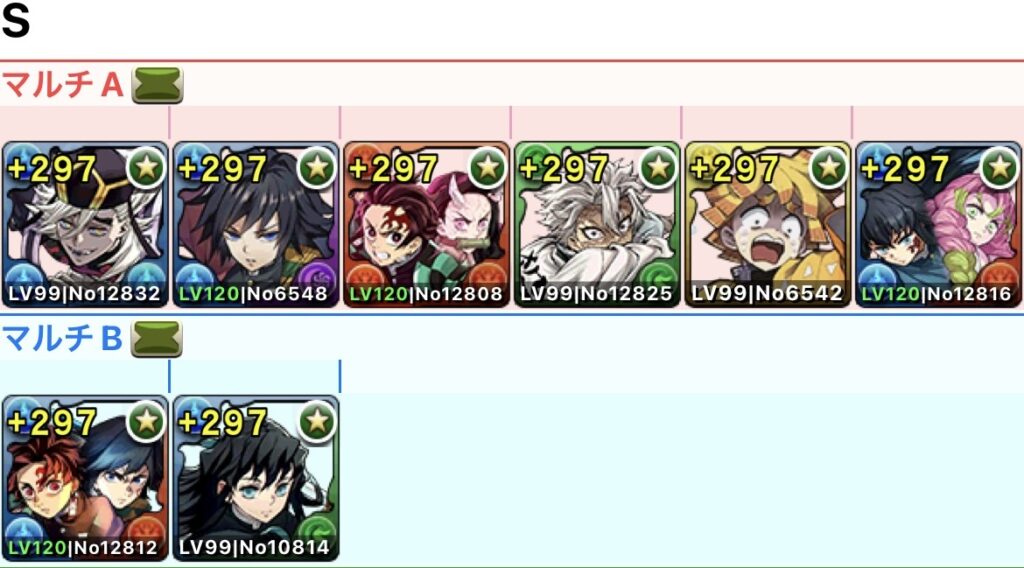Screen dimensions: 1024x568
Task: Select the マルチ A team header
Action: click(x=63, y=85)
